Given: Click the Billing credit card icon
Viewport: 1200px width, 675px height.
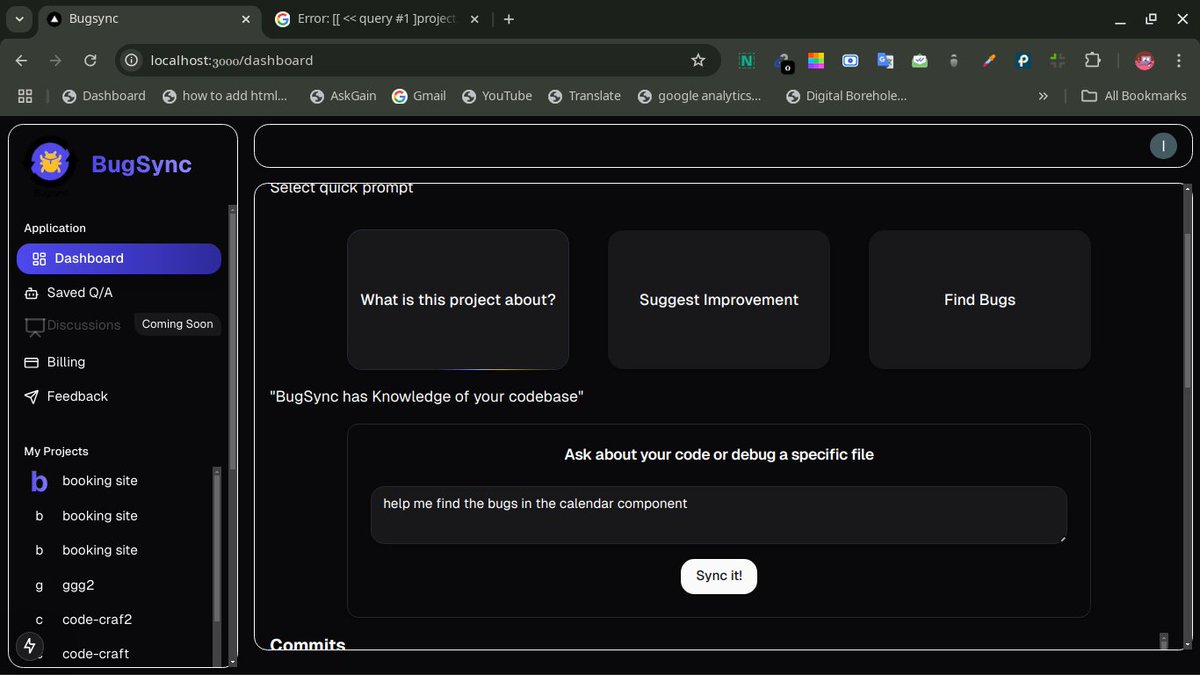Looking at the screenshot, I should (x=31, y=362).
